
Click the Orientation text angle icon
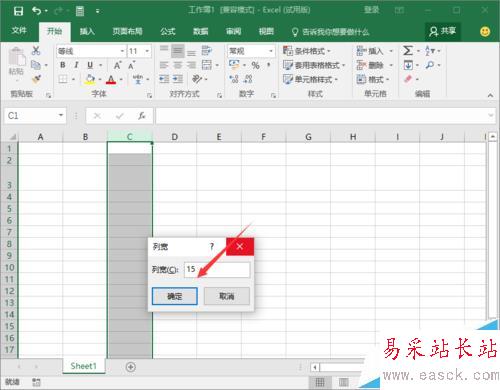tap(197, 79)
